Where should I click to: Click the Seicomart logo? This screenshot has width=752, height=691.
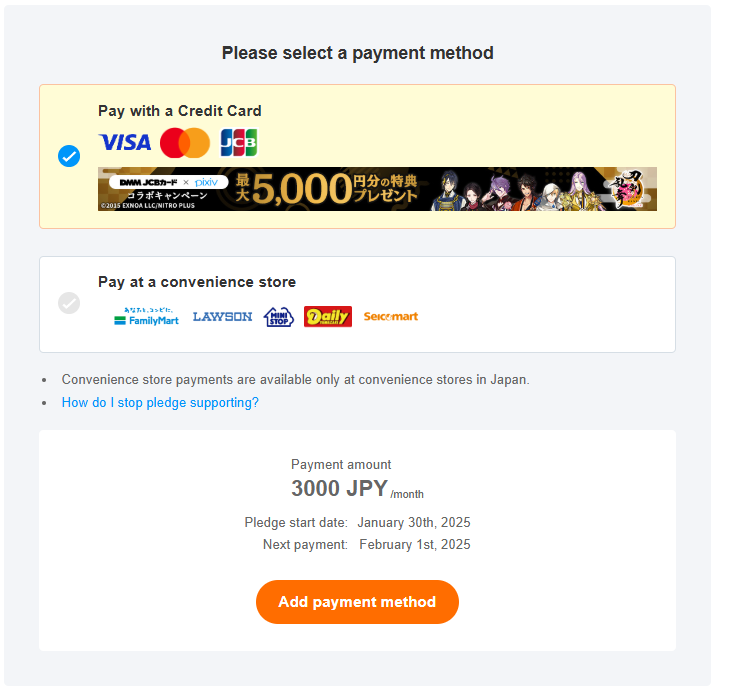tap(391, 317)
